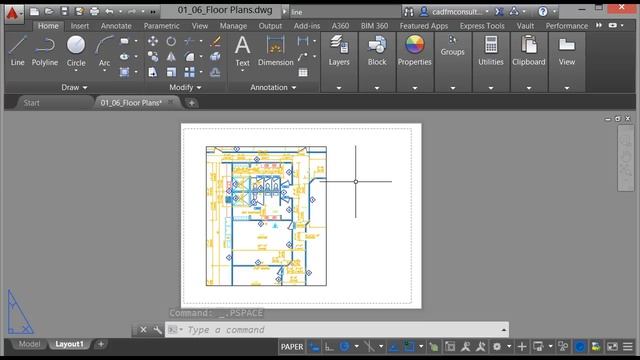Activate the Rotate tool

[171, 41]
